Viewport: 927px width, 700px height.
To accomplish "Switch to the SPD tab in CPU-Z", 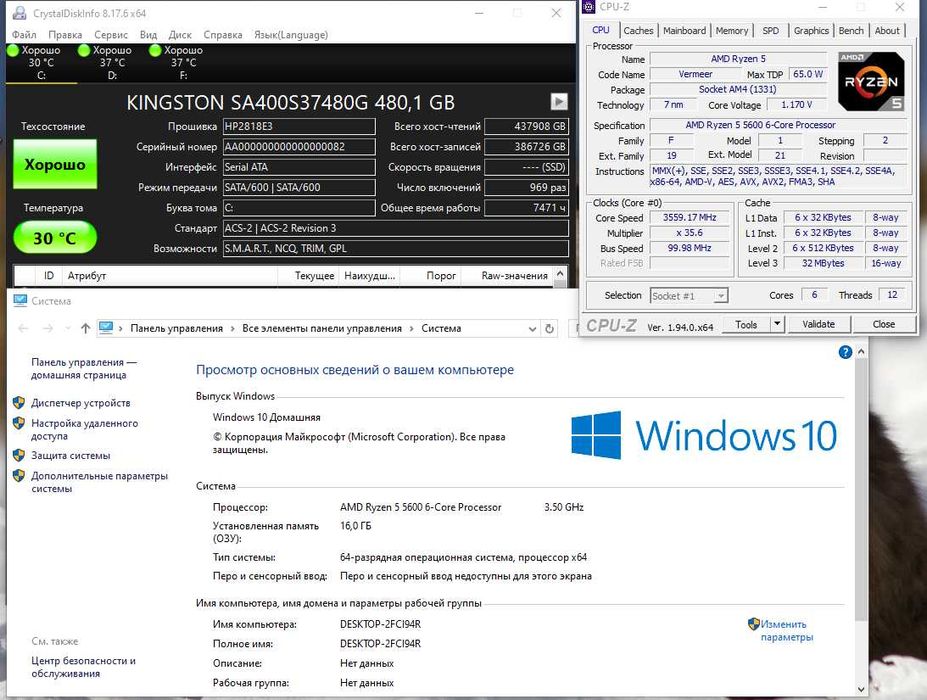I will [770, 30].
